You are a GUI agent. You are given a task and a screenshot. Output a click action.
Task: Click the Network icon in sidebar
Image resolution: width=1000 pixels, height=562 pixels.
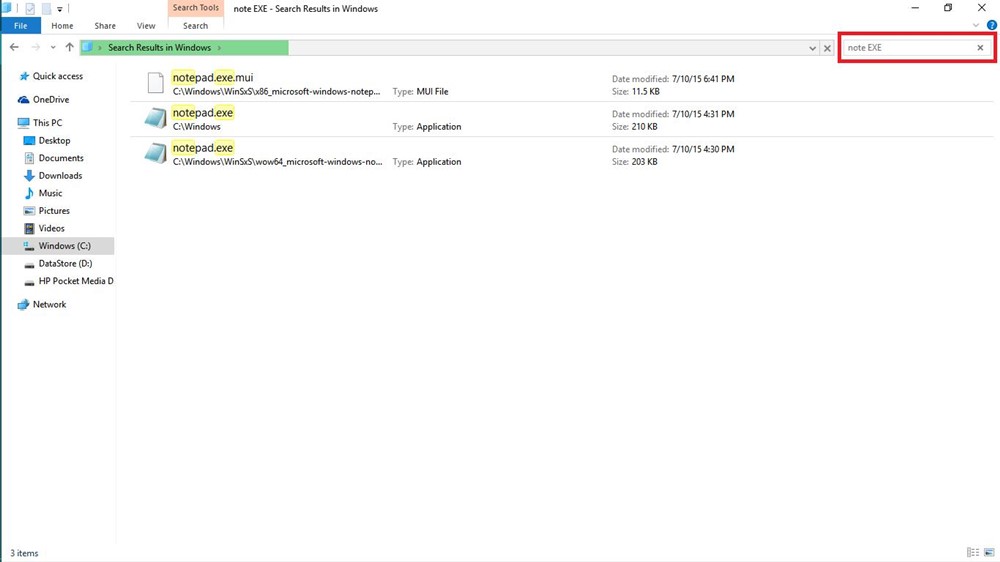click(24, 304)
